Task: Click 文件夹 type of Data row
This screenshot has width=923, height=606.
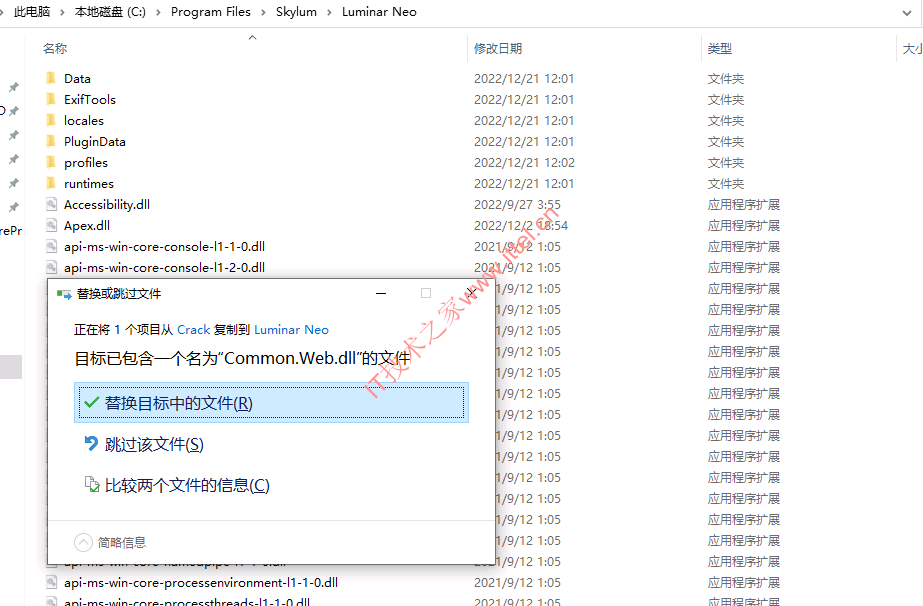Action: pos(726,78)
